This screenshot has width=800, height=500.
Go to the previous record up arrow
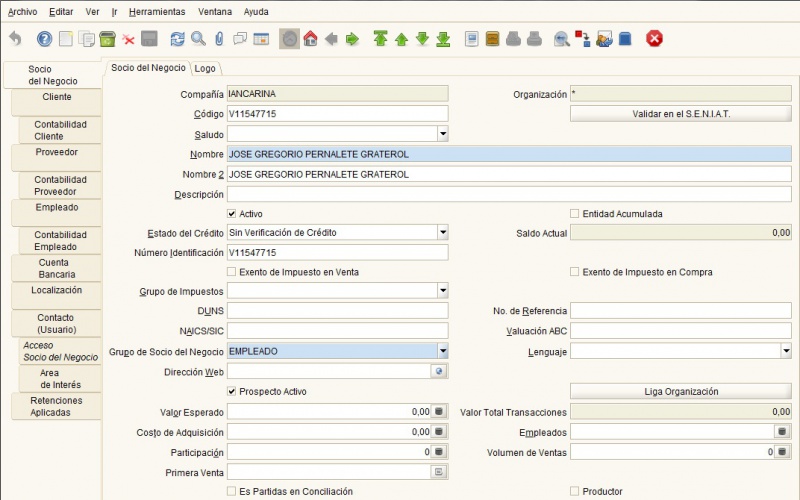pyautogui.click(x=402, y=39)
